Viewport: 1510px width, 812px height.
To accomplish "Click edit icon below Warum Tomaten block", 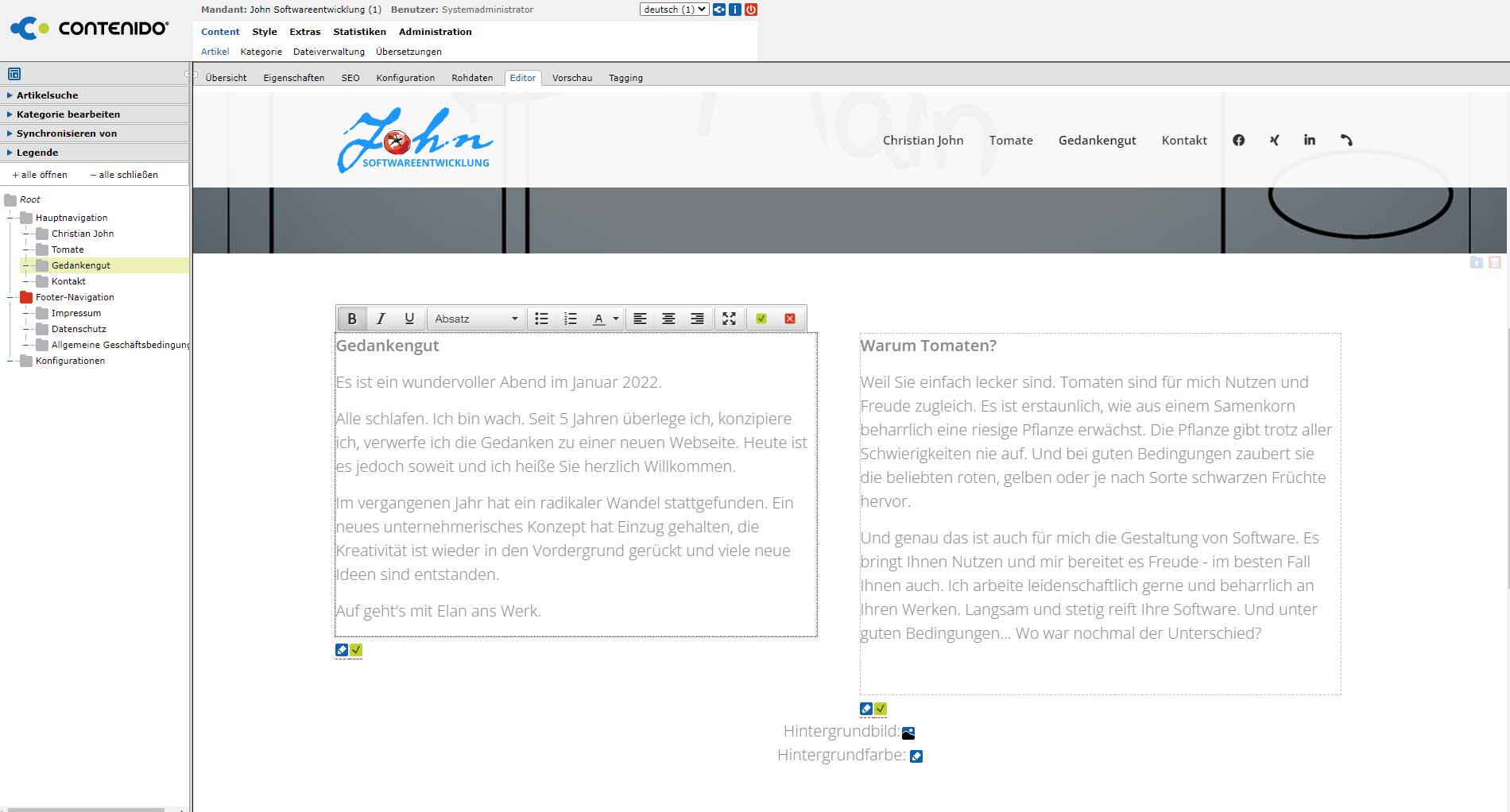I will 866,709.
